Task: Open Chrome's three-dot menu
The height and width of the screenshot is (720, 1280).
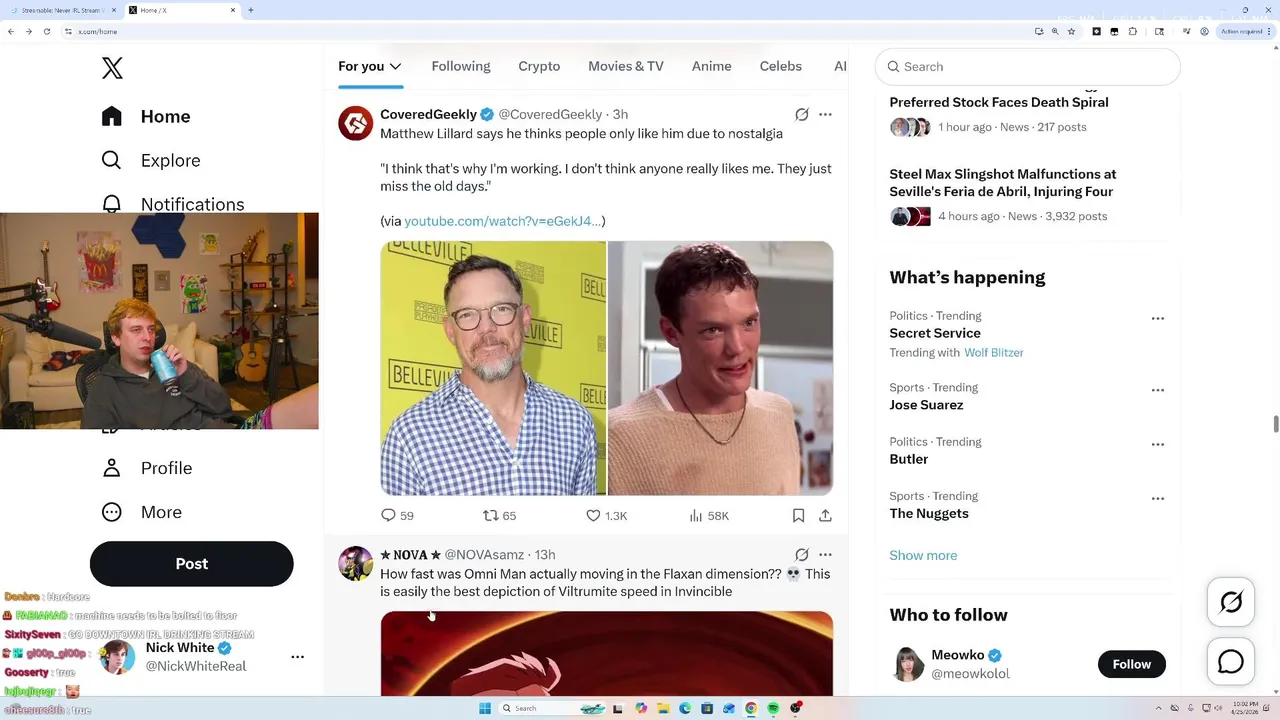Action: [x=1270, y=31]
